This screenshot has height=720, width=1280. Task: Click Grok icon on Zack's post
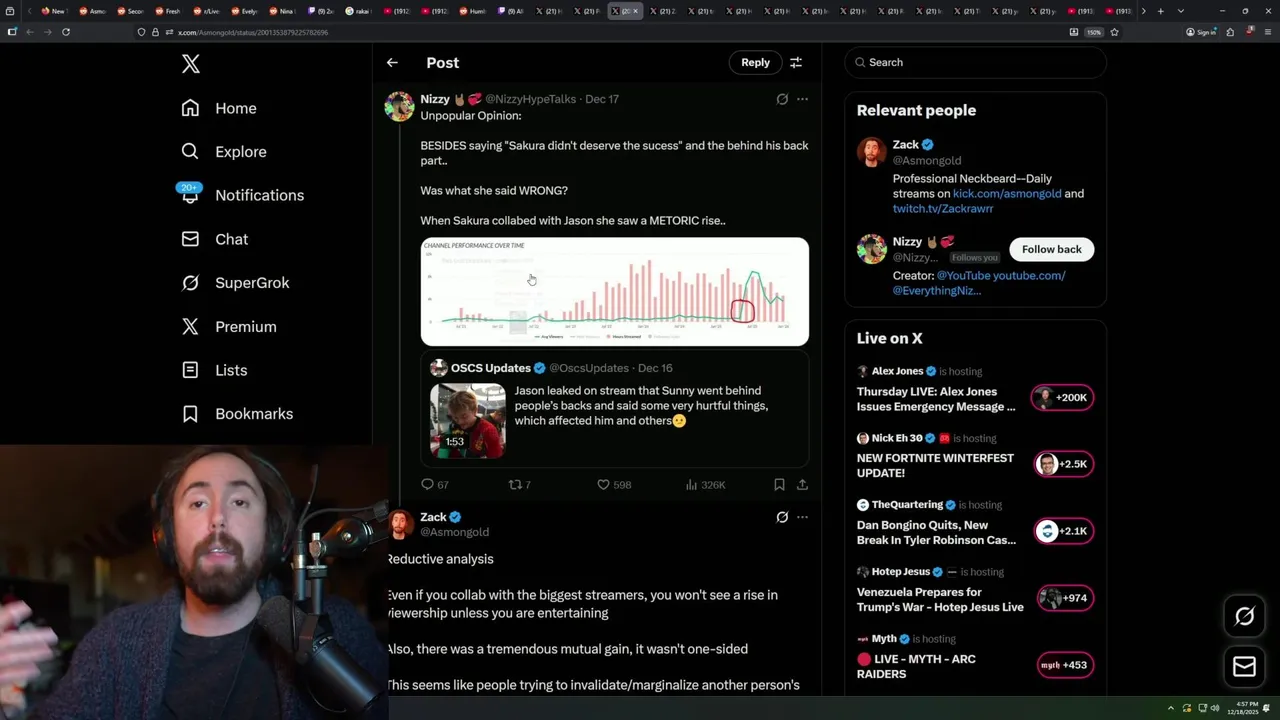[x=782, y=517]
